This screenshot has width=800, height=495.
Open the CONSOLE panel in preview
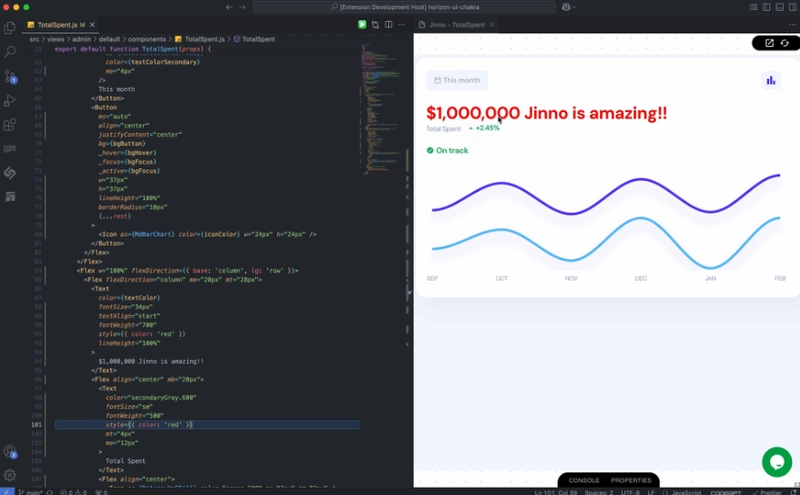tap(584, 480)
